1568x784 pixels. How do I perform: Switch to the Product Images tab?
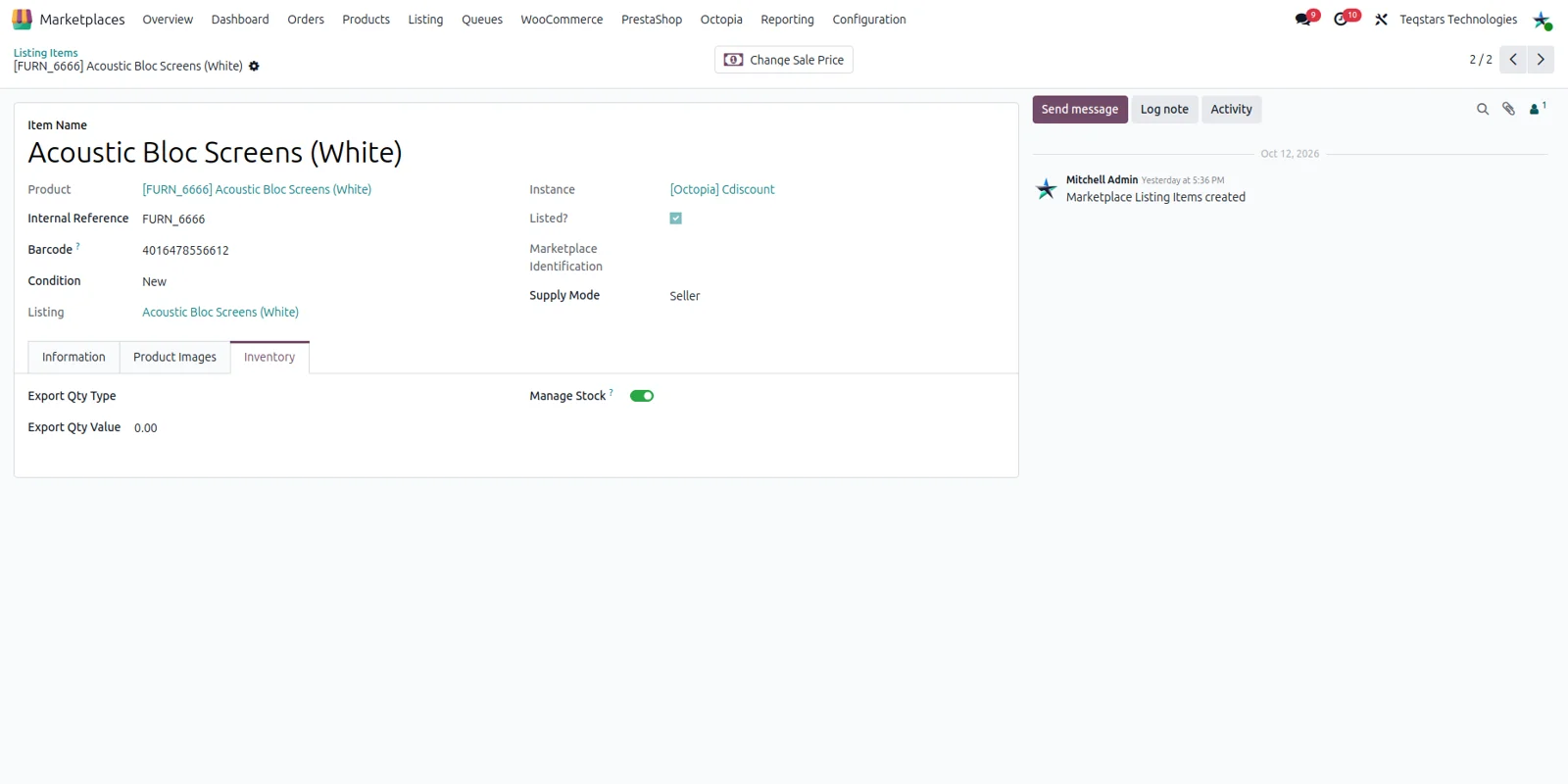pyautogui.click(x=174, y=358)
